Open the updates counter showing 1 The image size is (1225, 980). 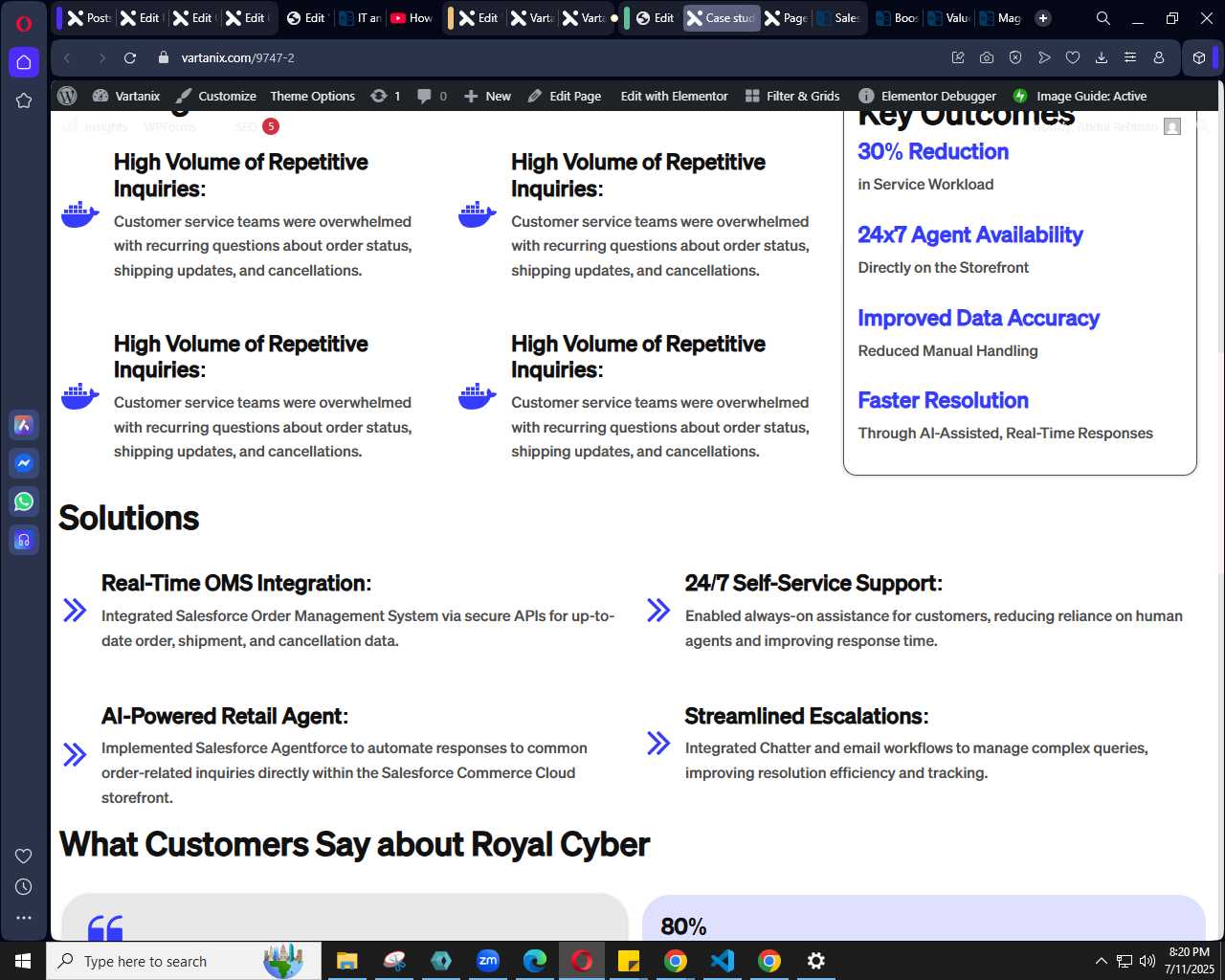386,96
